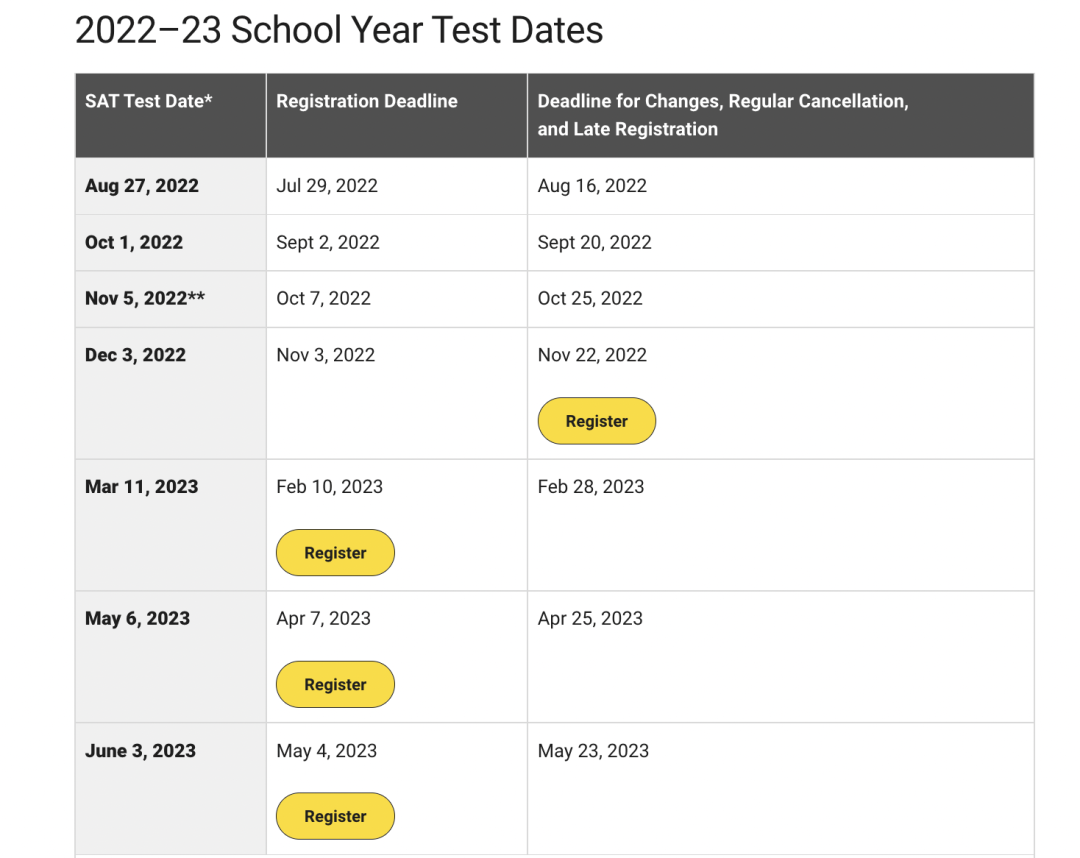The height and width of the screenshot is (858, 1080).
Task: Select the Dec 3, 2022 test date cell
Action: 171,393
